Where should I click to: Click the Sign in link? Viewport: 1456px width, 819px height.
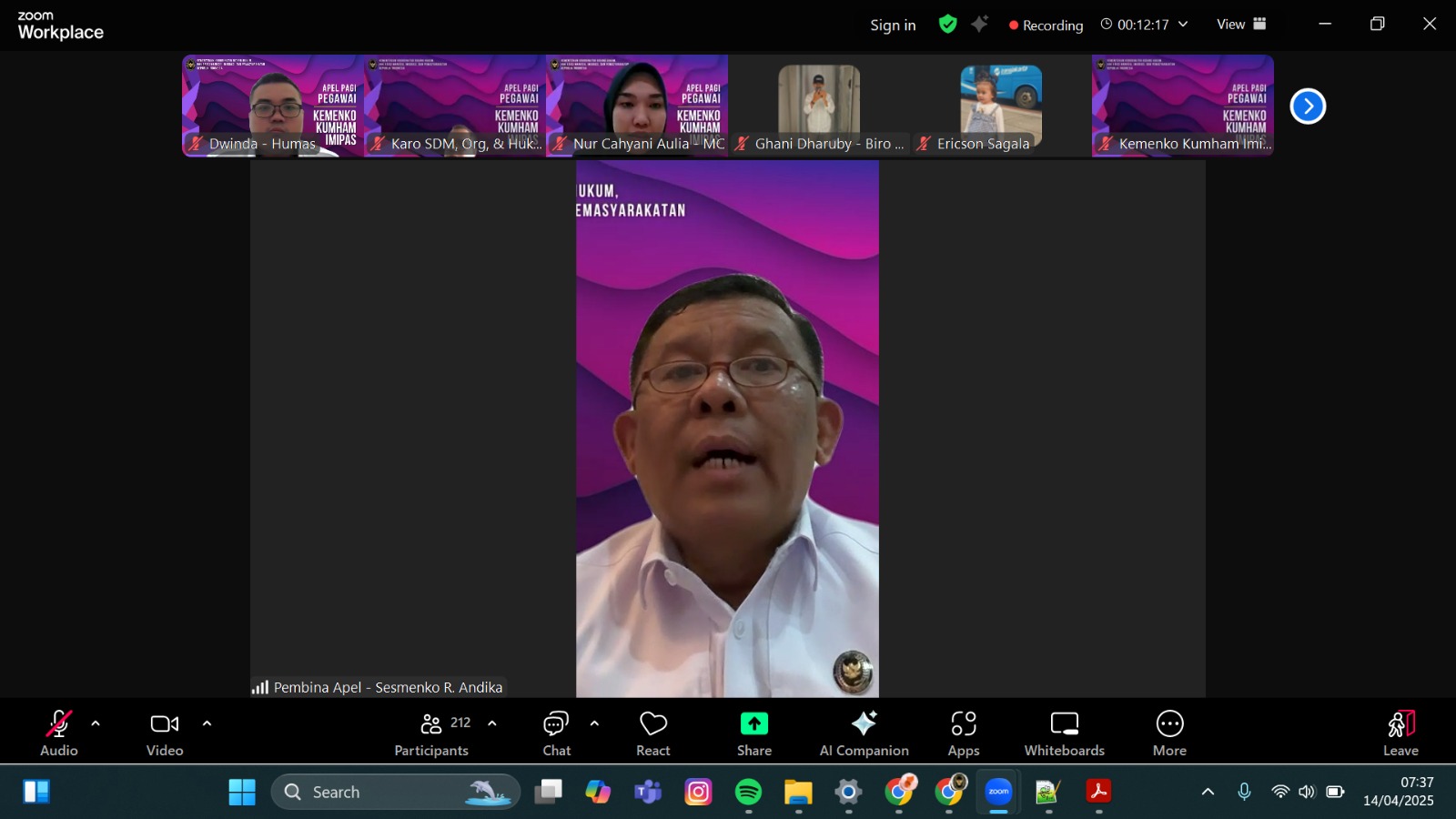[892, 25]
